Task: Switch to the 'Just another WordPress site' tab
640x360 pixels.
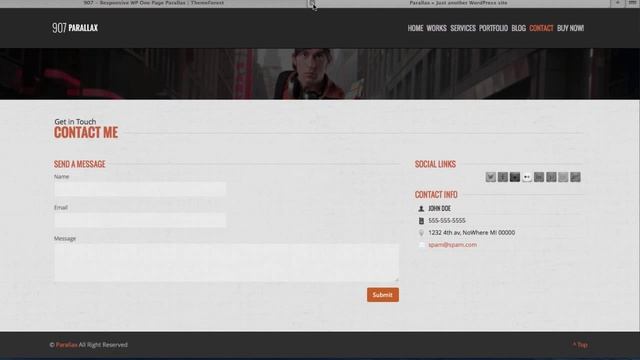Action: [458, 3]
